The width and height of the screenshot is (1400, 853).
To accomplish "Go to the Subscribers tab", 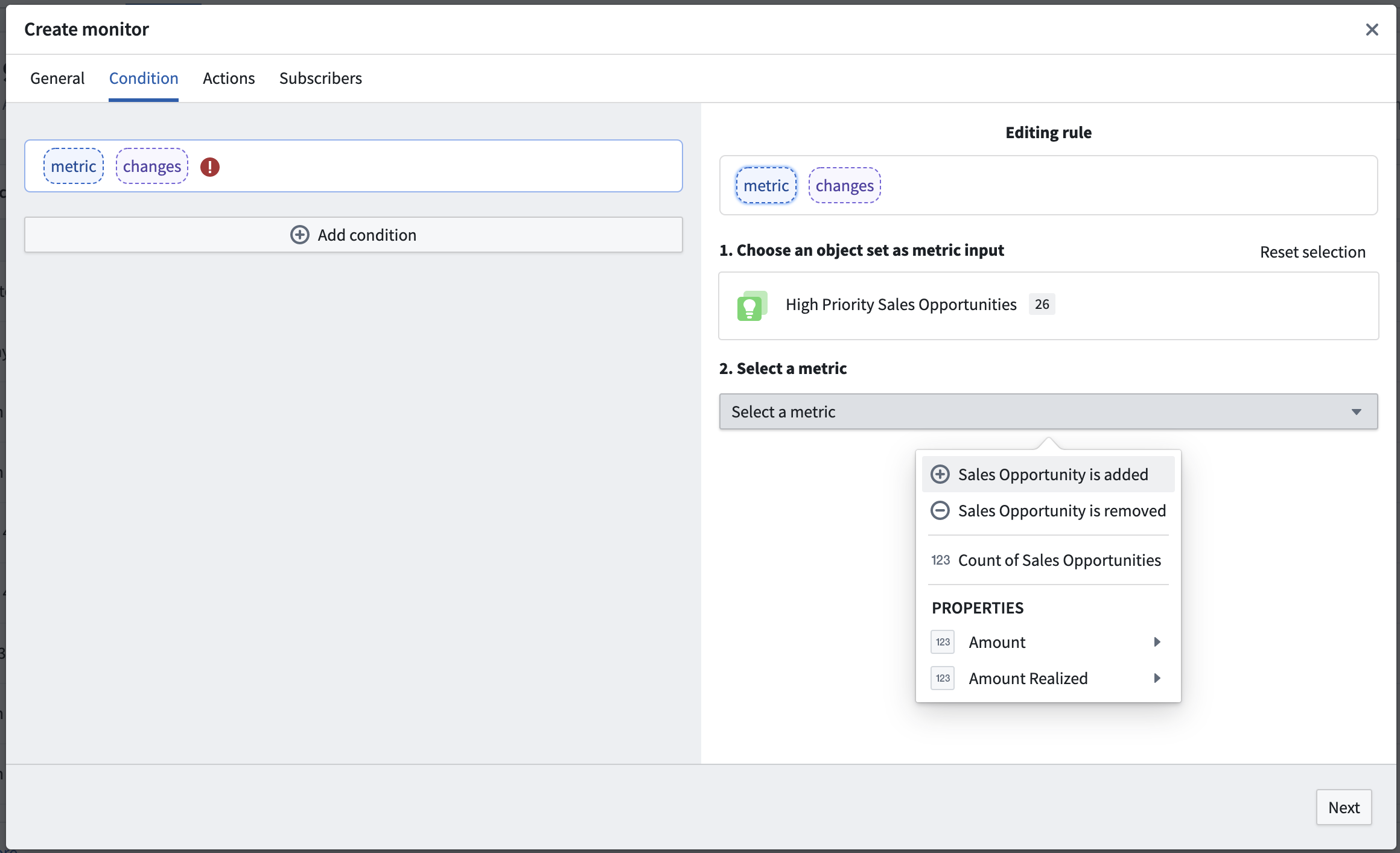I will point(320,78).
